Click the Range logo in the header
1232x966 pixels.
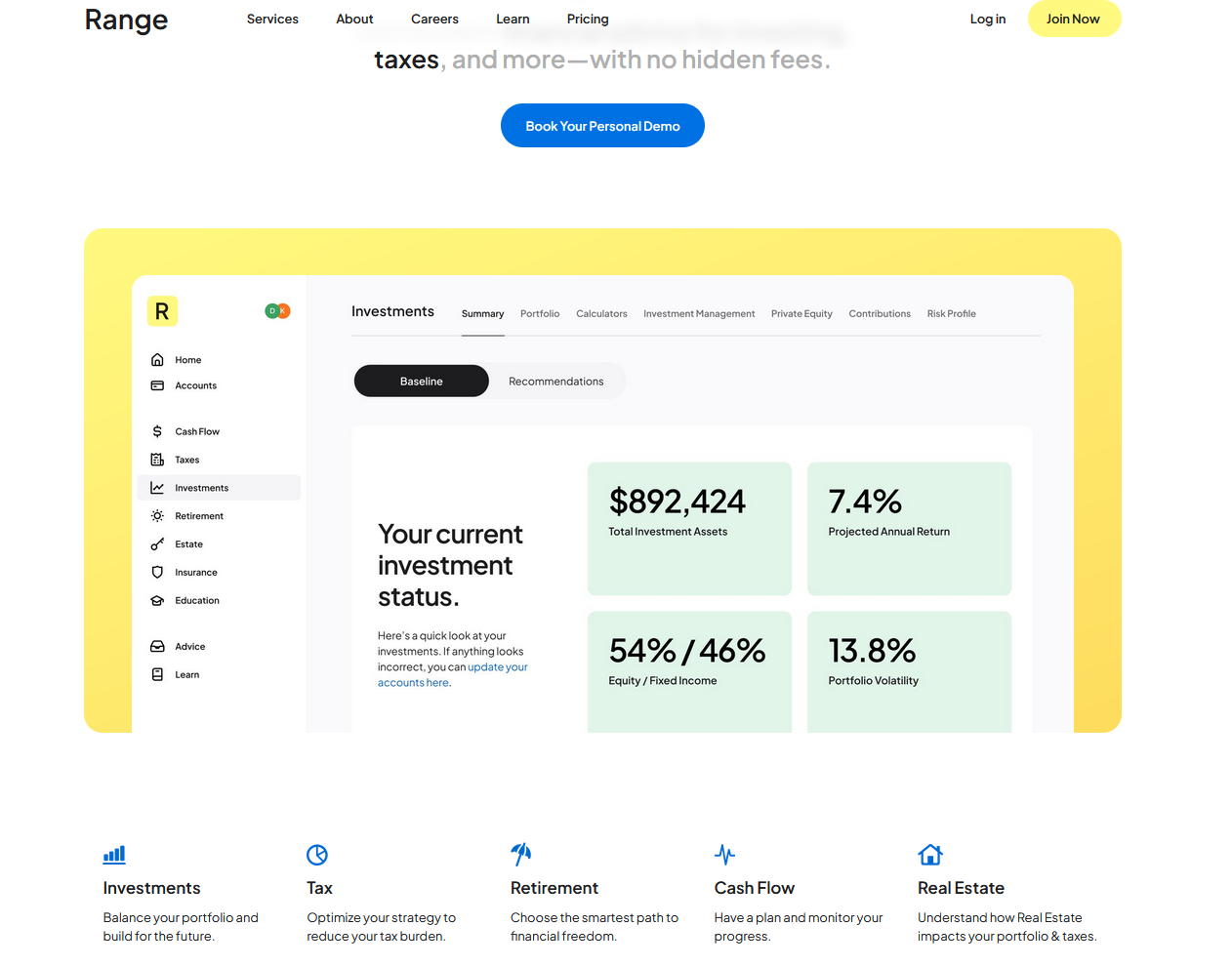126,20
